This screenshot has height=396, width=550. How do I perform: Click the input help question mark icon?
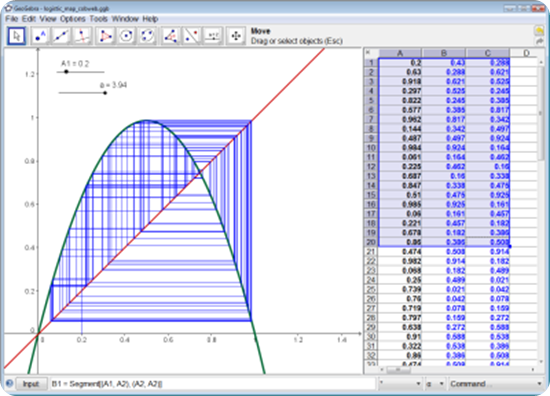[x=9, y=384]
